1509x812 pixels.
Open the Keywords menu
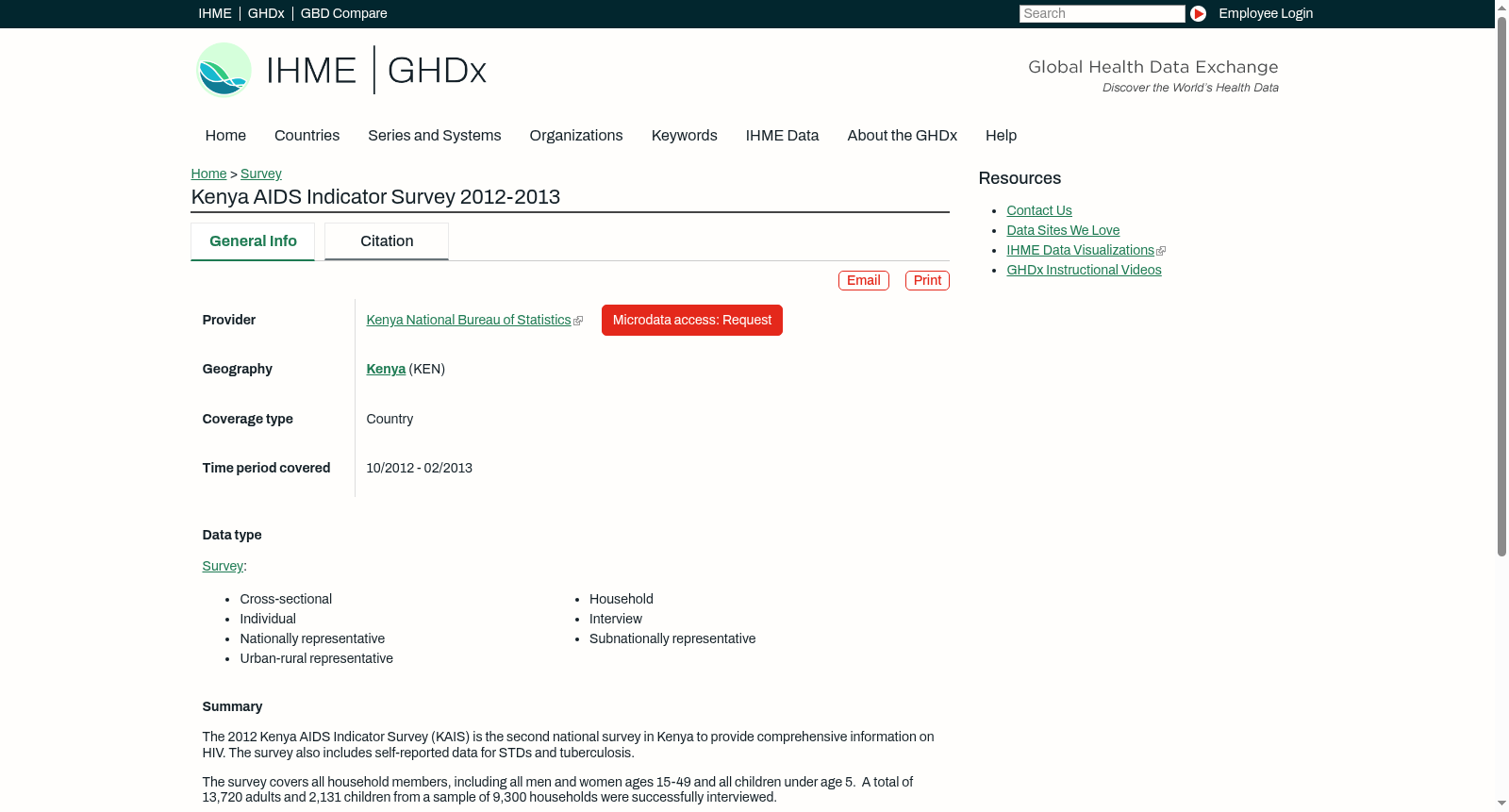685,136
